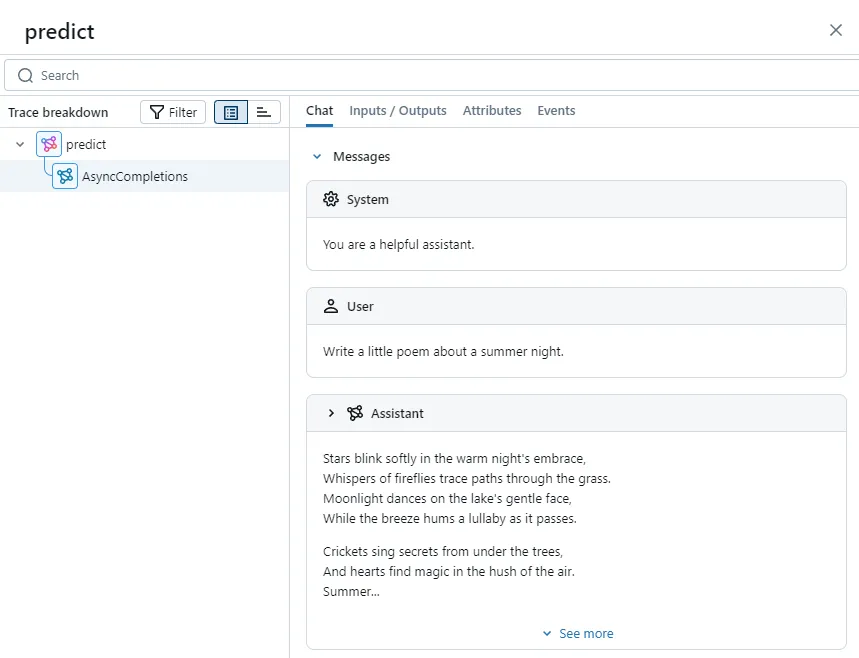The image size is (859, 658).
Task: Collapse the predict tree node
Action: tap(20, 145)
